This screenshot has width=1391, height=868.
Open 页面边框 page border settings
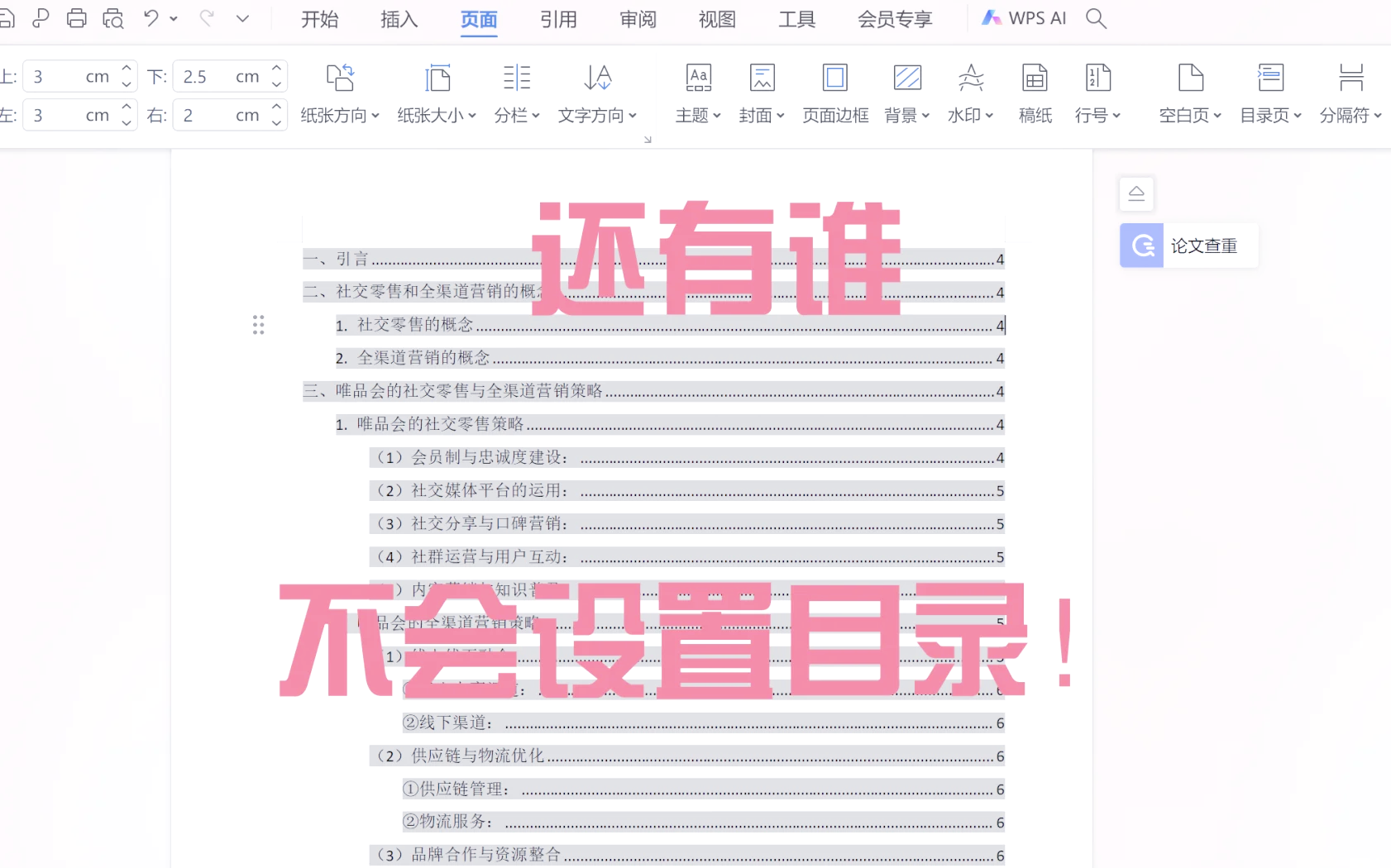pos(835,93)
